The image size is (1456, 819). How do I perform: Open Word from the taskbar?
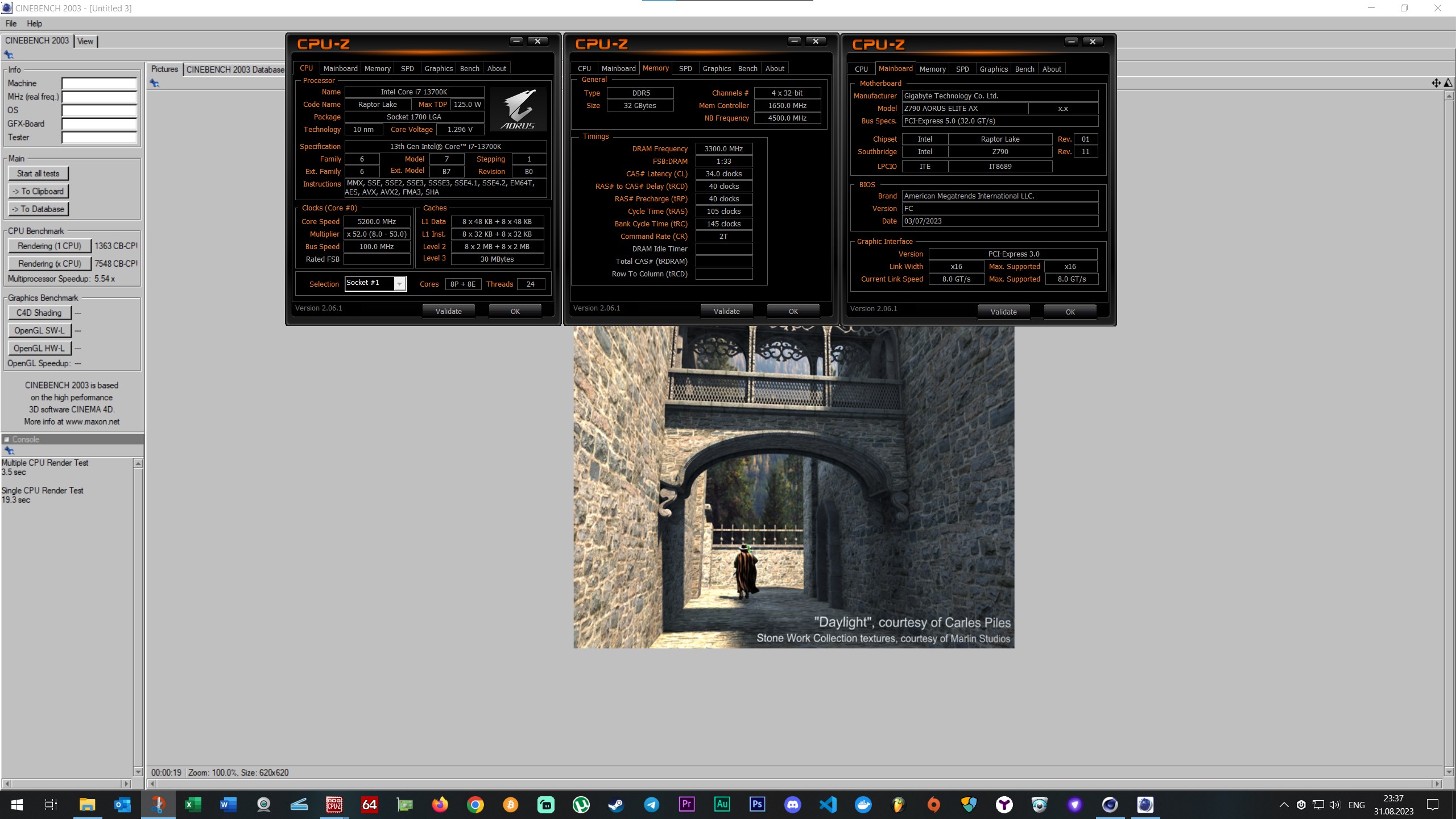[228, 804]
